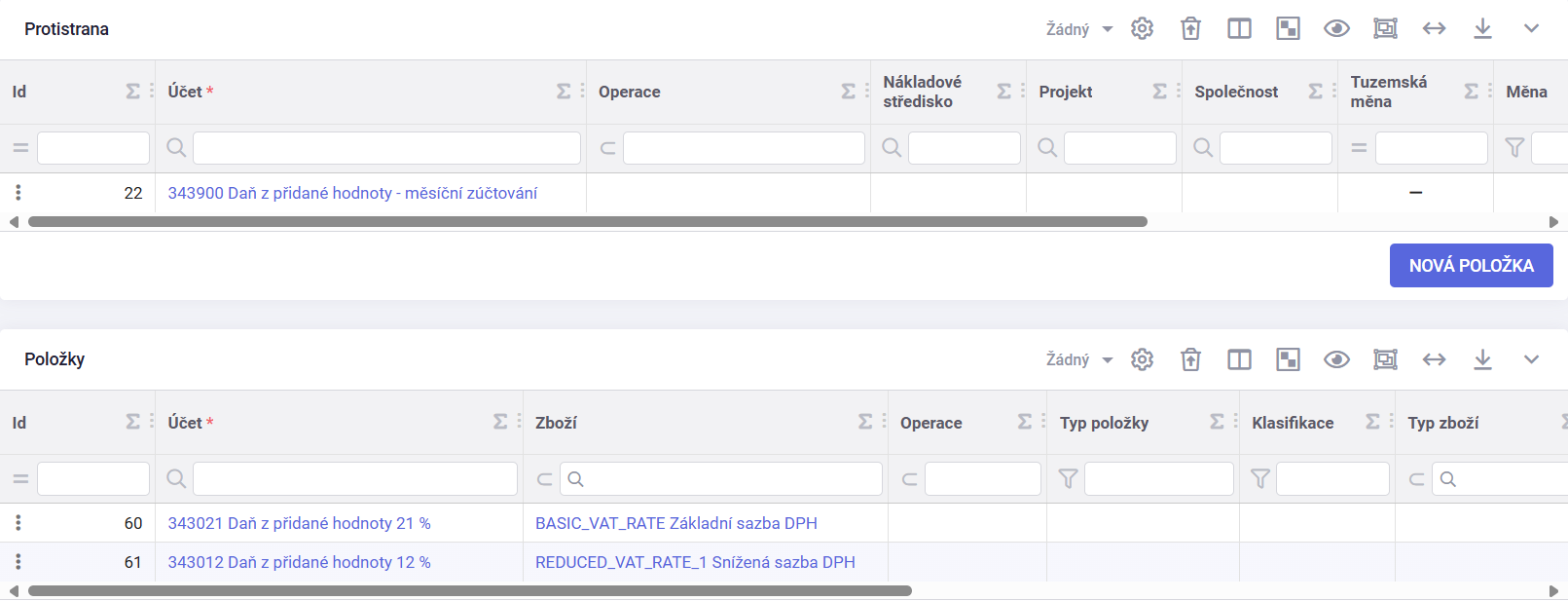Click the delete/trash icon in Protistrana toolbar
This screenshot has width=1568, height=601.
(1190, 29)
